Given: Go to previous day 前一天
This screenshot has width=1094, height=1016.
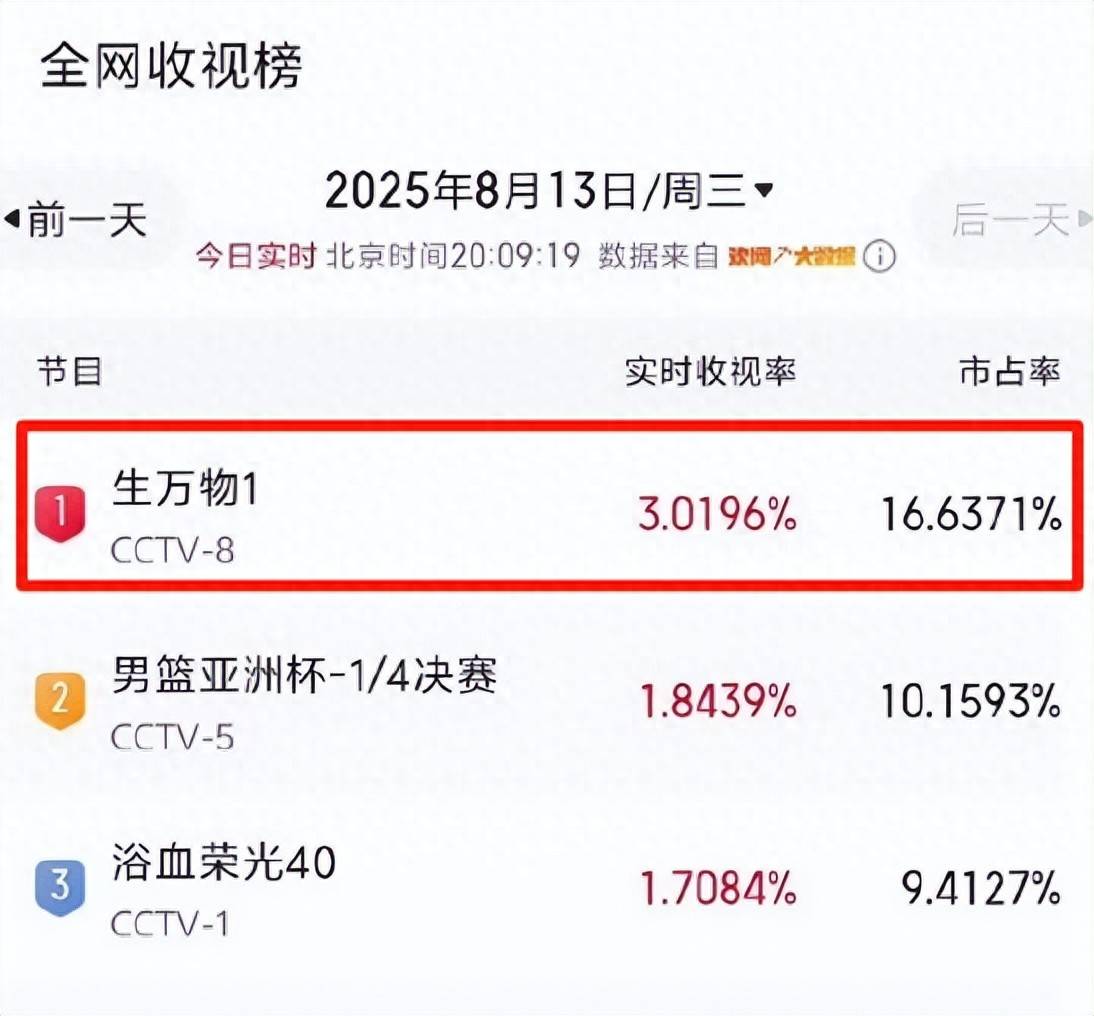Looking at the screenshot, I should [x=87, y=220].
